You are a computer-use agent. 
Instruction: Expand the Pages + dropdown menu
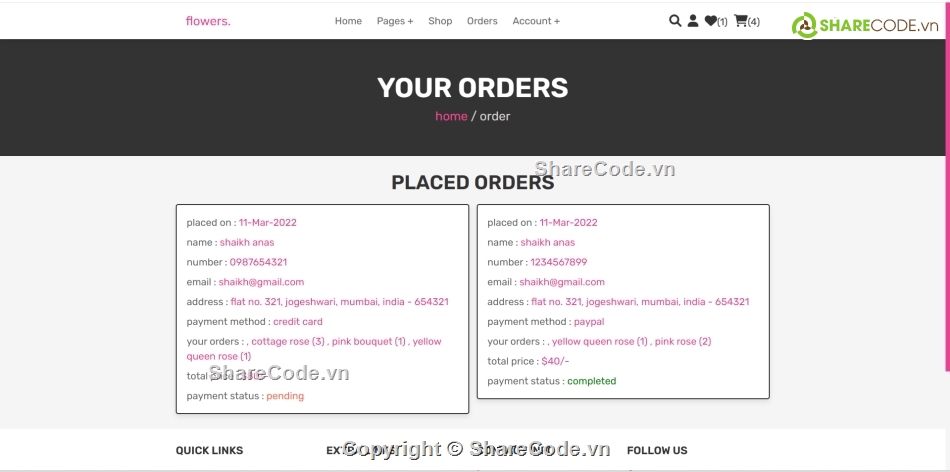(x=395, y=21)
